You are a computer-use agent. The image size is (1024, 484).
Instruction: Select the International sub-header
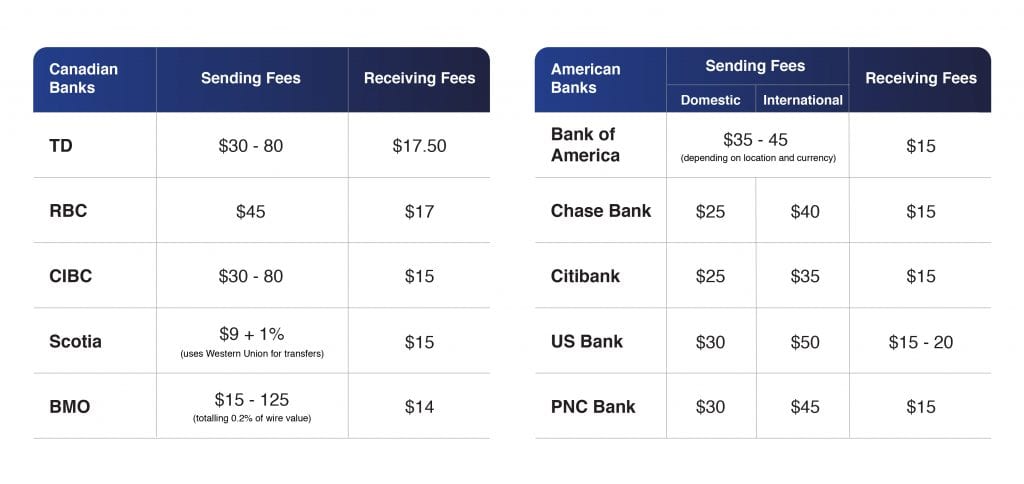coord(803,101)
